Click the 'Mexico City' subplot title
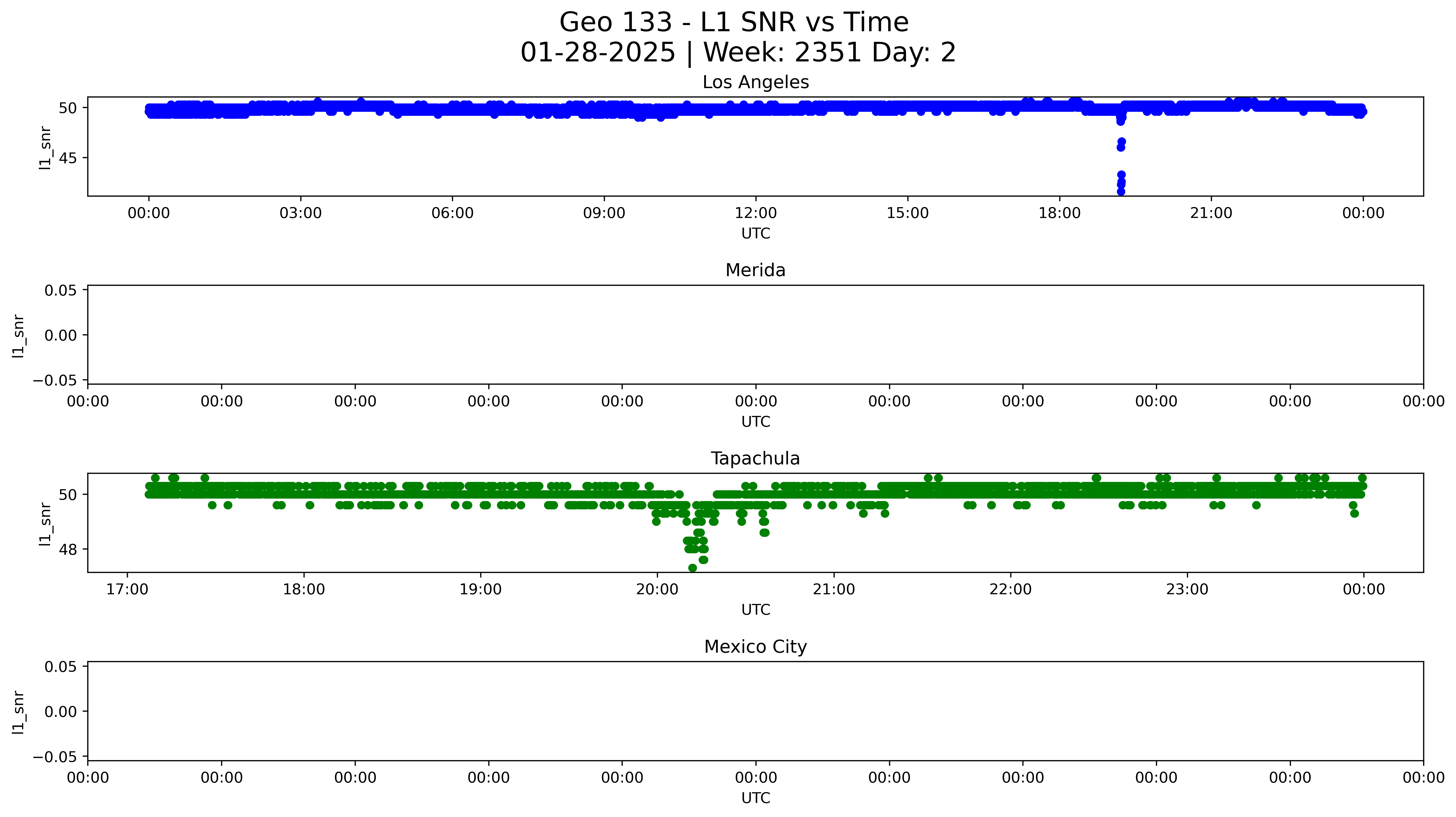 (755, 646)
